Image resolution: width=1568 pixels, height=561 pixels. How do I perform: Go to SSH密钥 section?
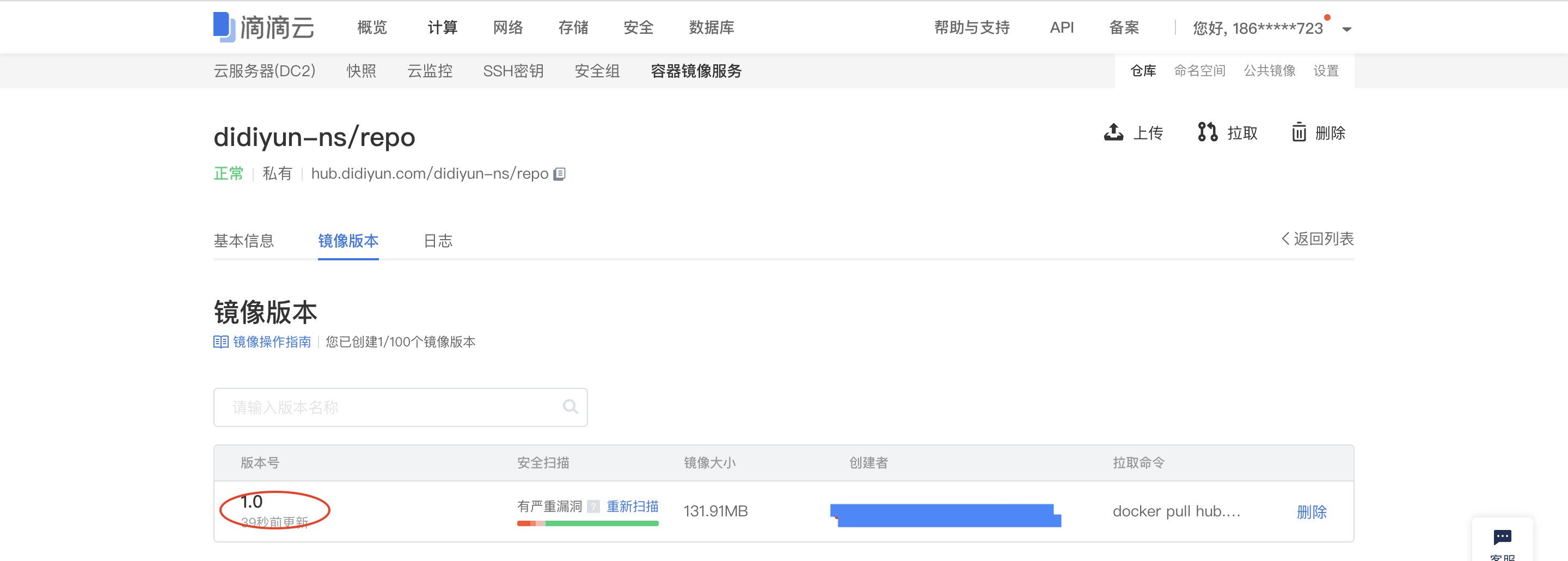point(513,71)
